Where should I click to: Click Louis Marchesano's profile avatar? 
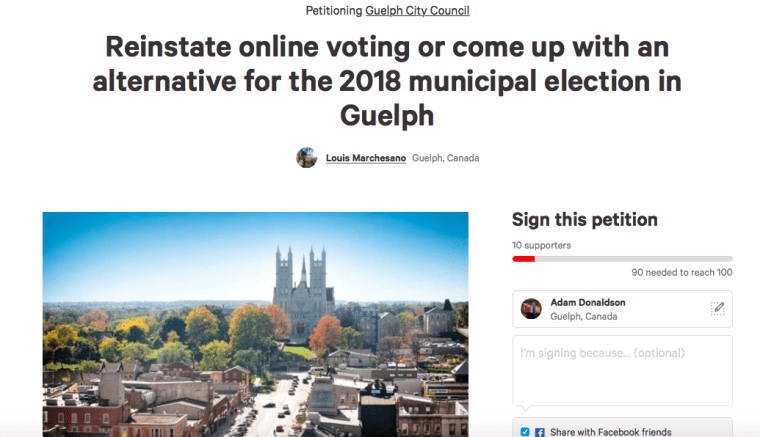307,158
